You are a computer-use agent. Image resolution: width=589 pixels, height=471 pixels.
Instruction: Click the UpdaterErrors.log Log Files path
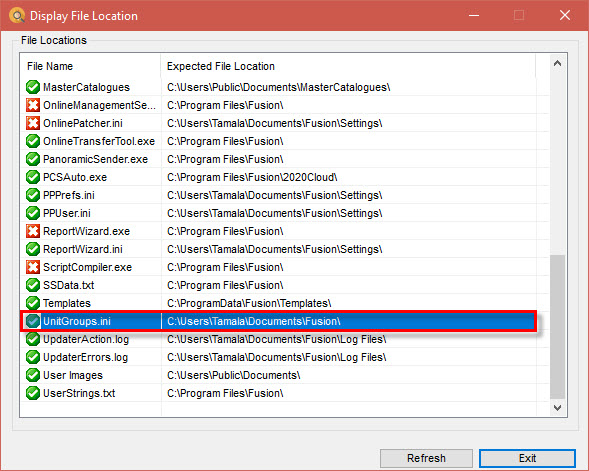[277, 357]
